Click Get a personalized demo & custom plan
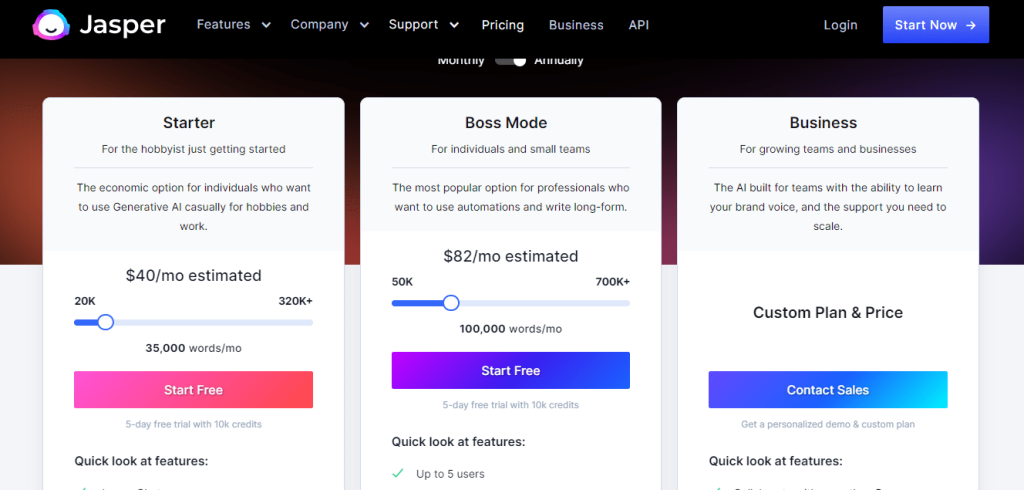This screenshot has height=490, width=1024. [828, 424]
